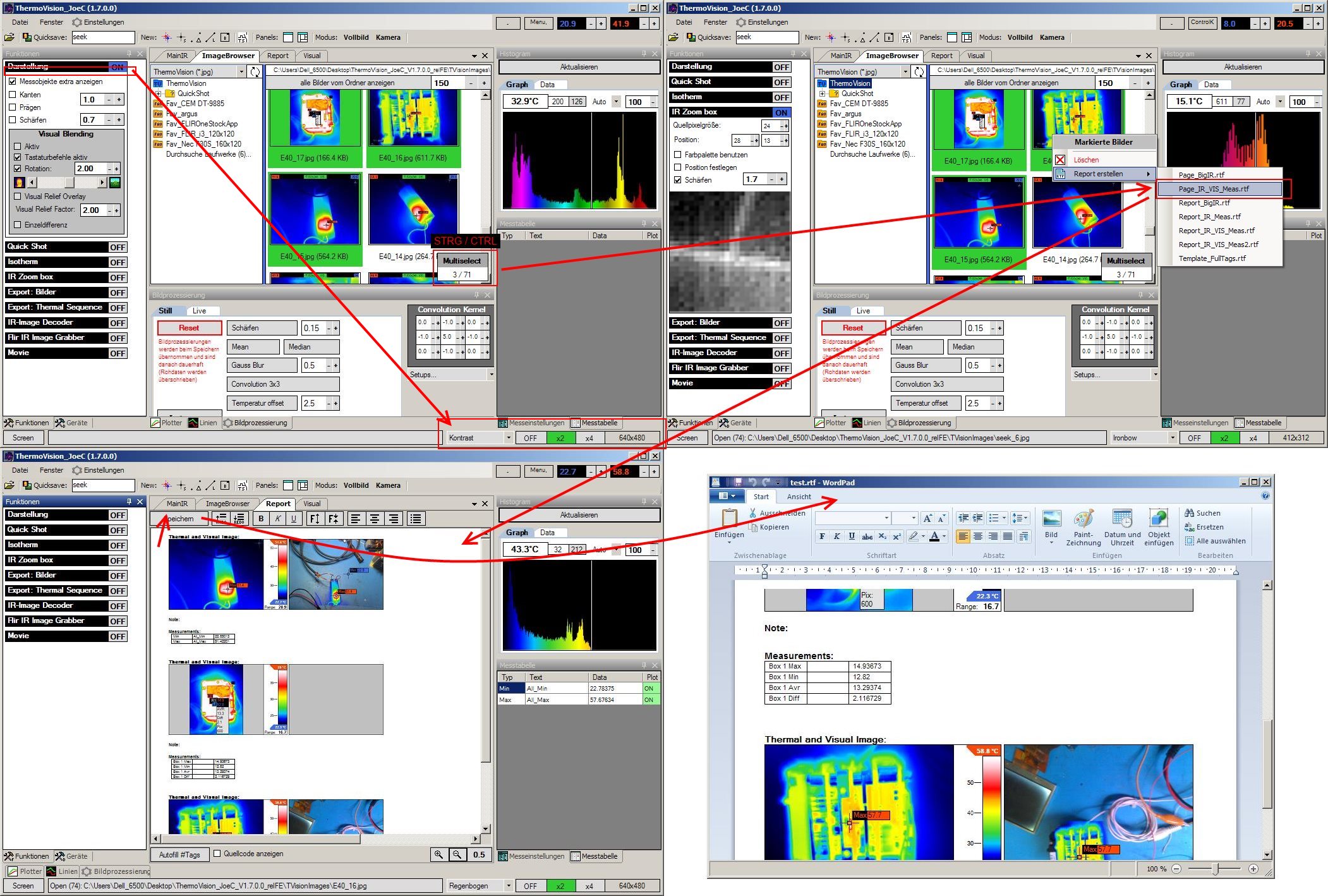Click the bullet list icon in Report editor toolbar
1328x896 pixels.
click(415, 519)
